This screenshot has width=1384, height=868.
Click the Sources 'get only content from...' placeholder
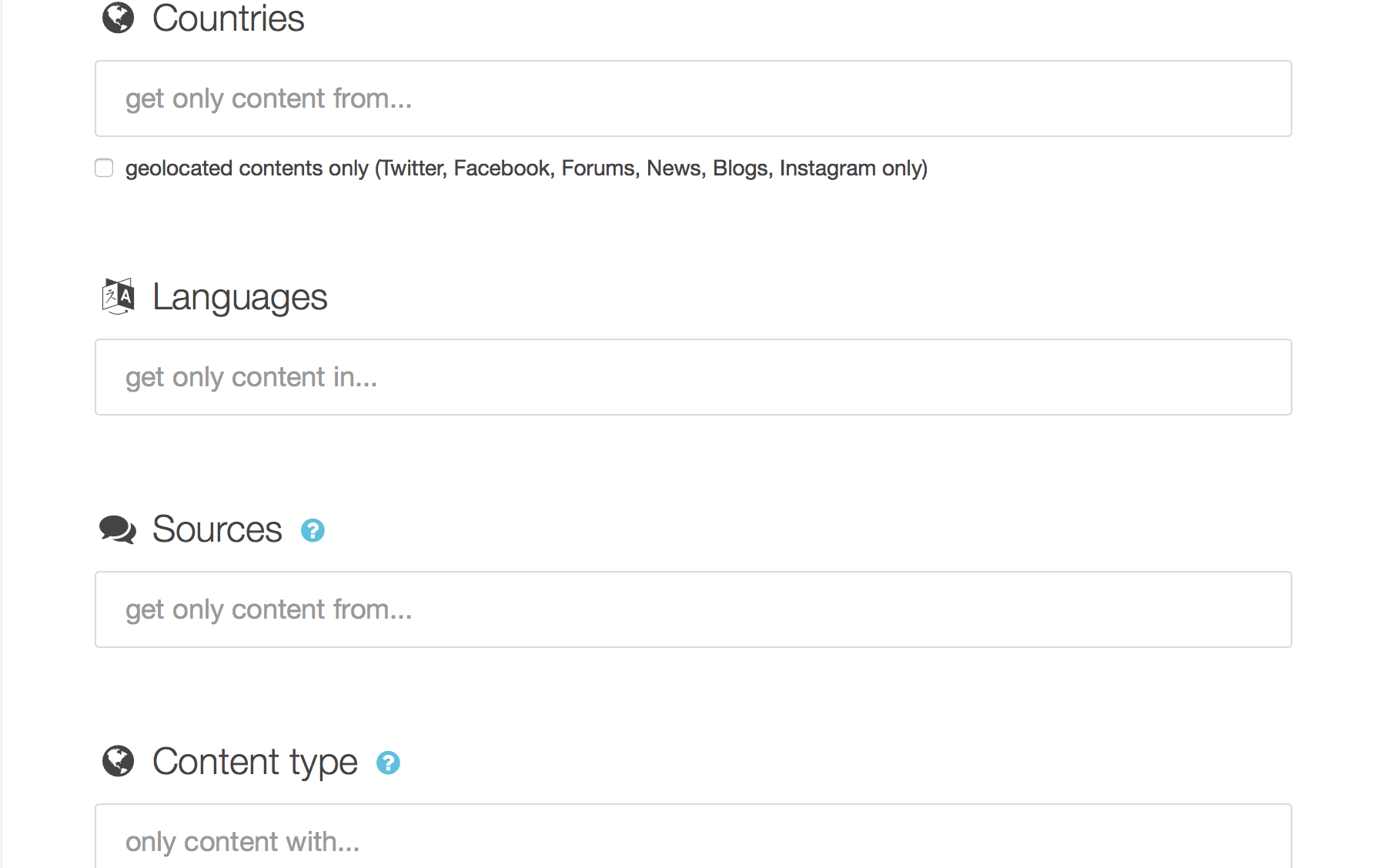[x=269, y=609]
